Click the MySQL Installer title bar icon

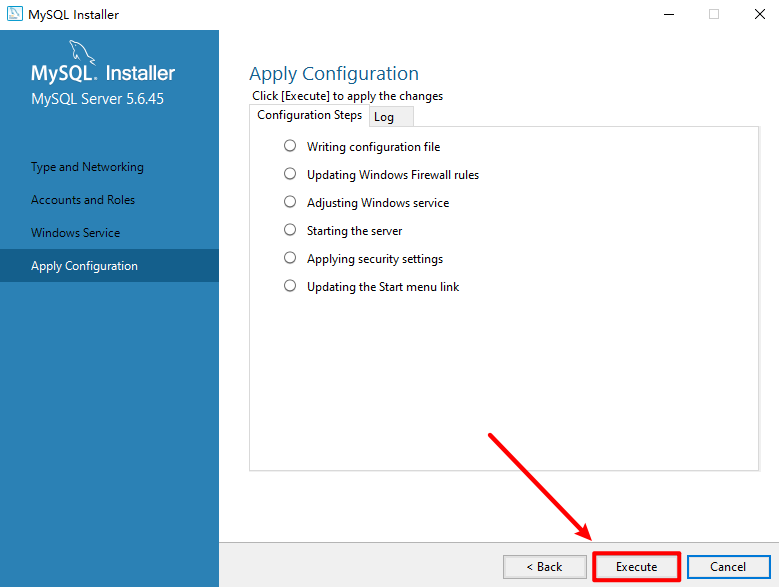tap(15, 15)
